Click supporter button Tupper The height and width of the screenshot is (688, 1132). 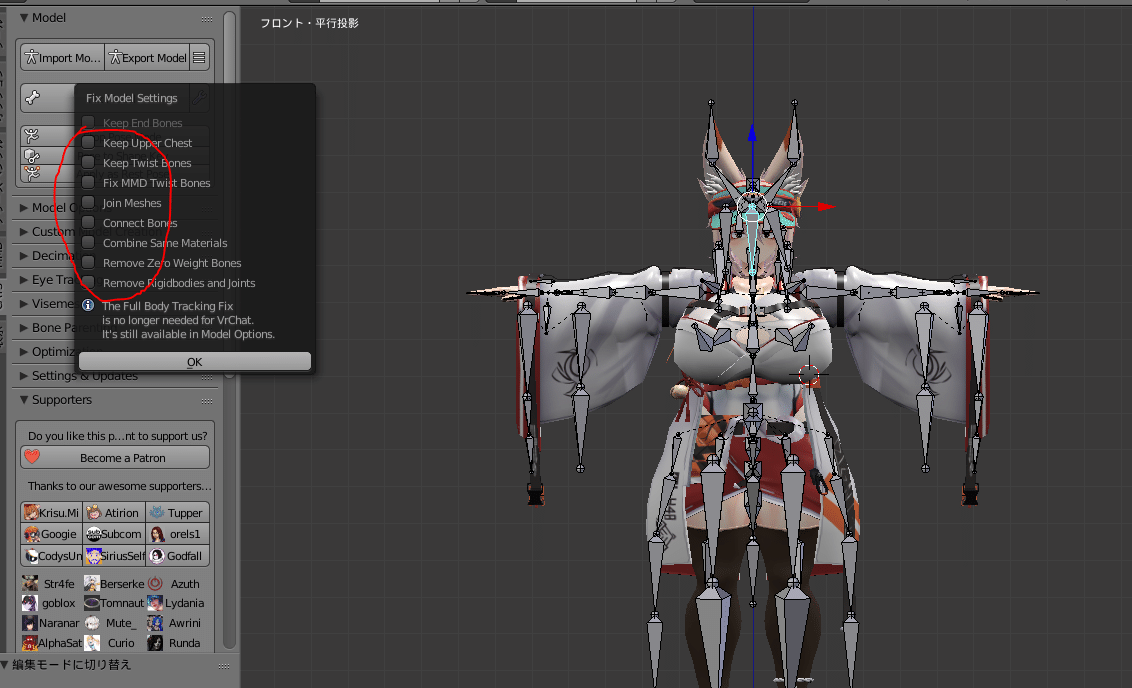coord(178,513)
